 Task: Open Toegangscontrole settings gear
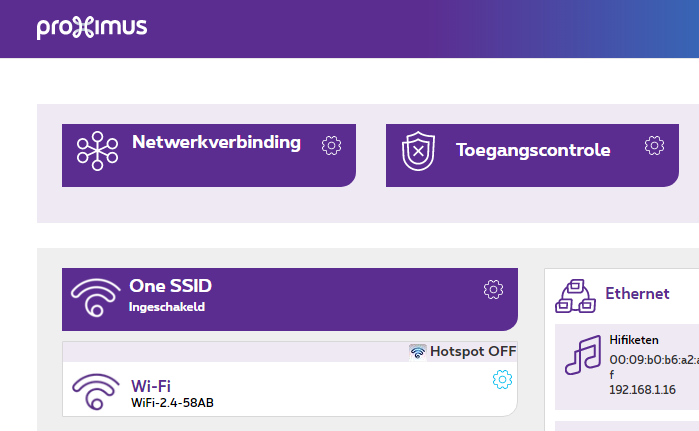(654, 146)
